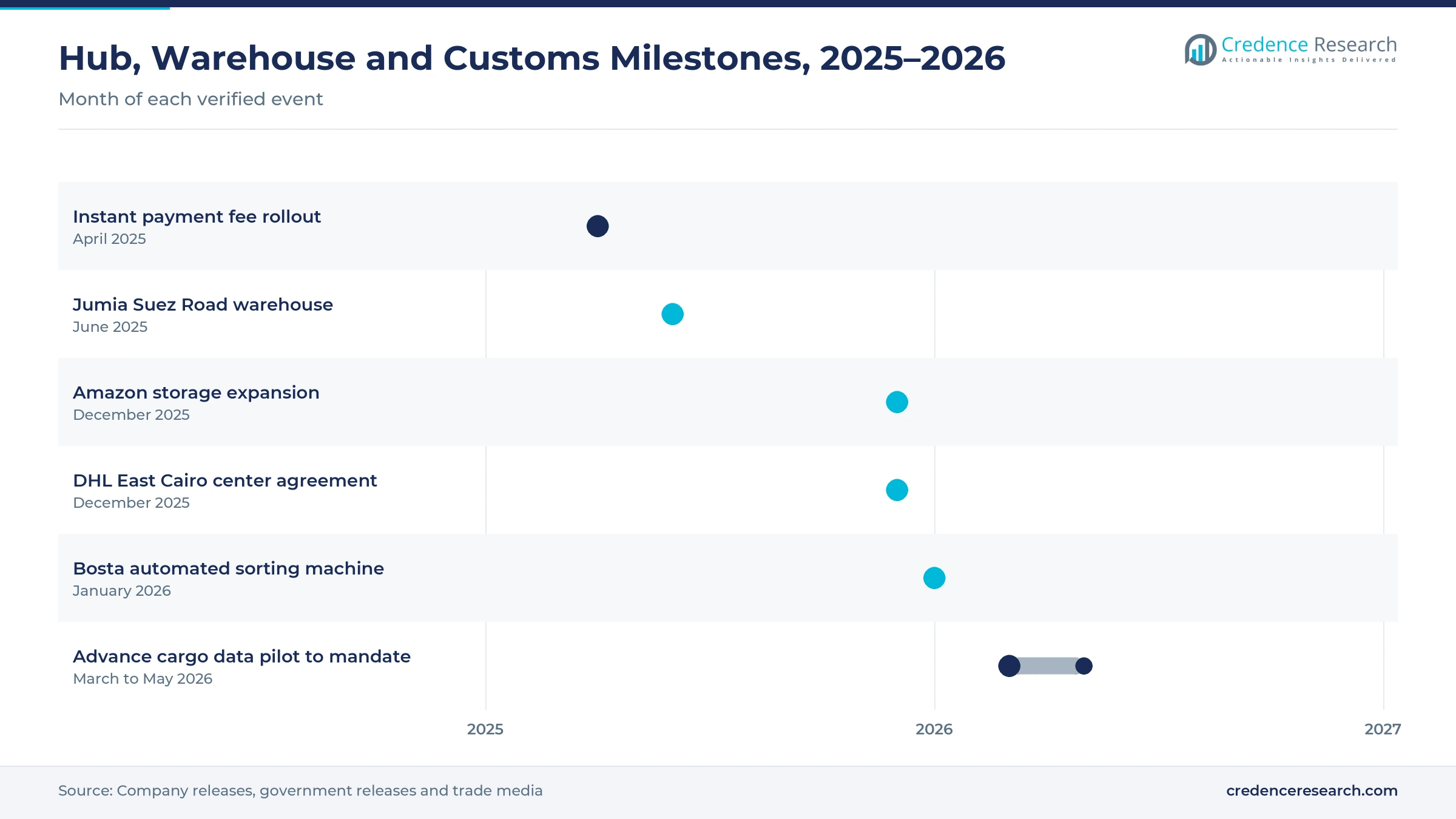Select 'Bosta automated sorting machine' text

228,568
